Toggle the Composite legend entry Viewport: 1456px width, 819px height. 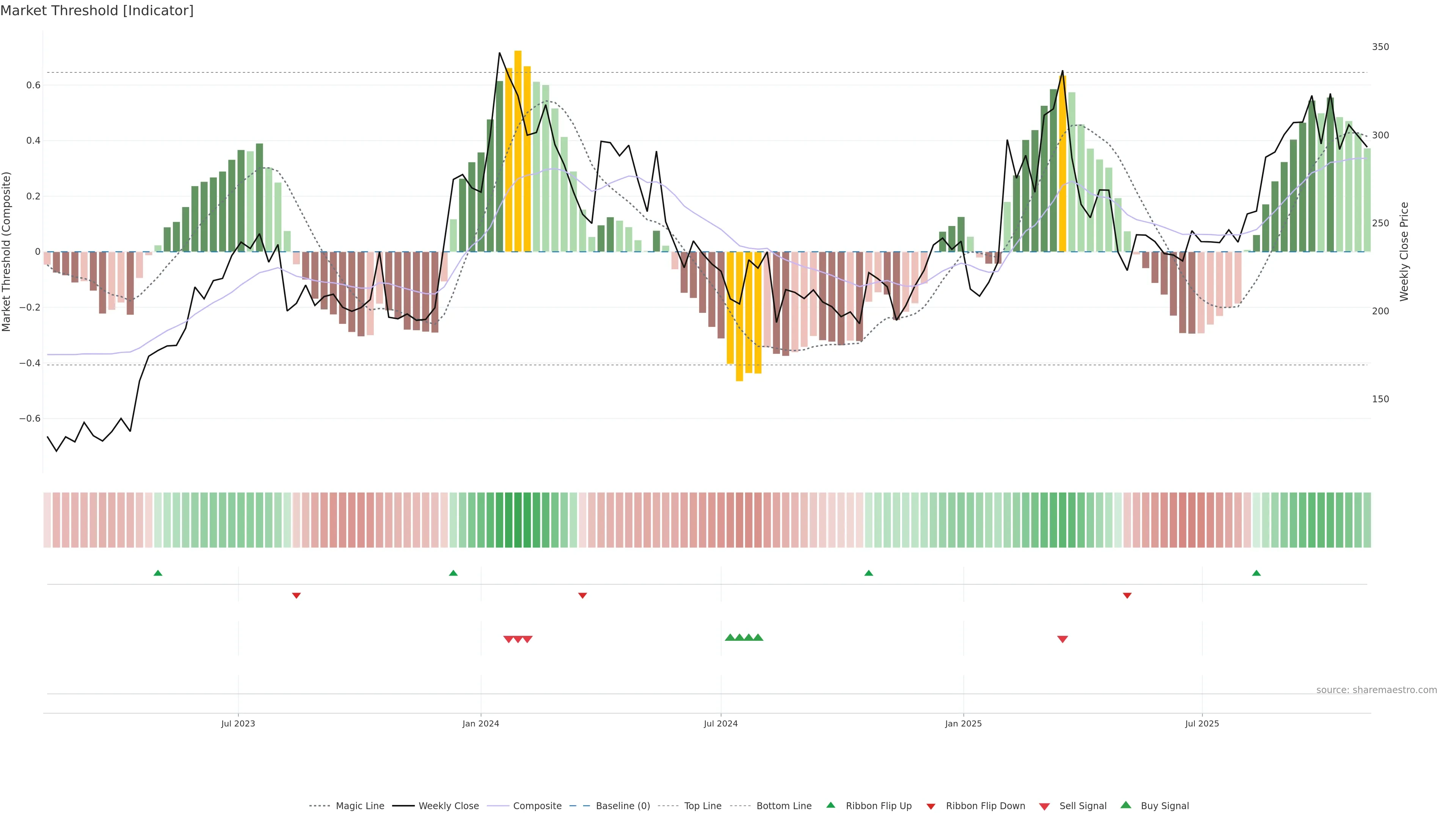[537, 806]
